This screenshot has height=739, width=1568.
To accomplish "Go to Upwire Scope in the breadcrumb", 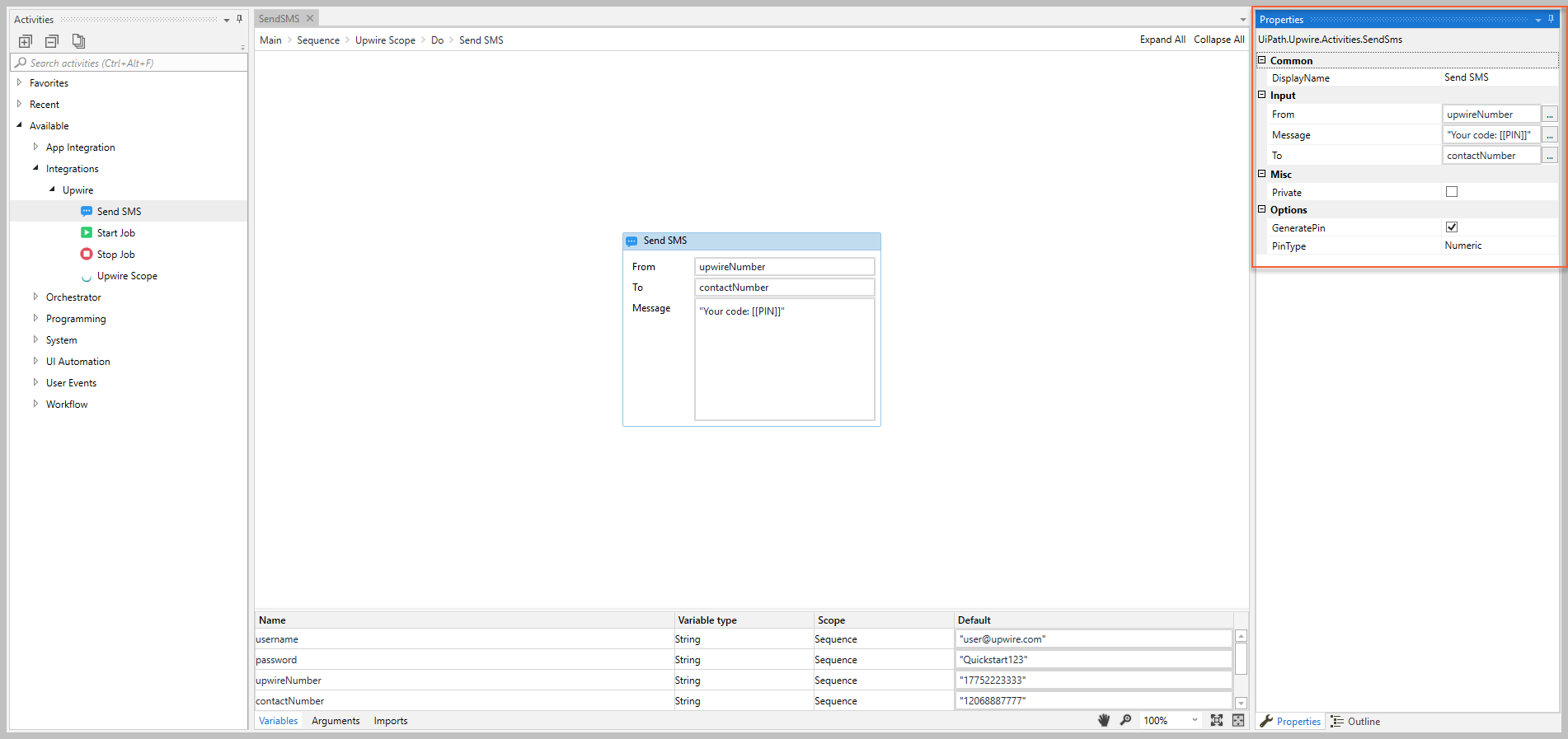I will (x=385, y=40).
